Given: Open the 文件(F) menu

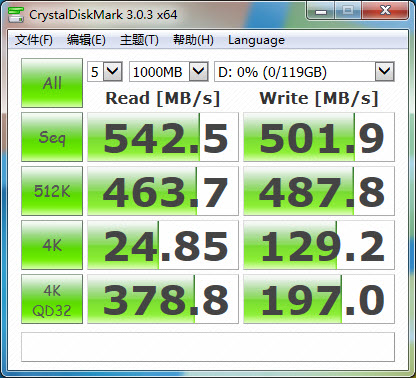Looking at the screenshot, I should pyautogui.click(x=34, y=40).
